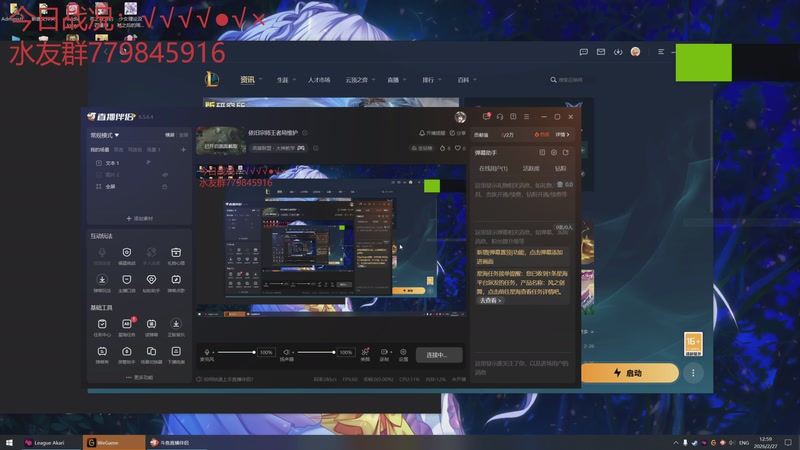The width and height of the screenshot is (800, 450).
Task: Click the stream cover thumbnail
Action: point(221,140)
